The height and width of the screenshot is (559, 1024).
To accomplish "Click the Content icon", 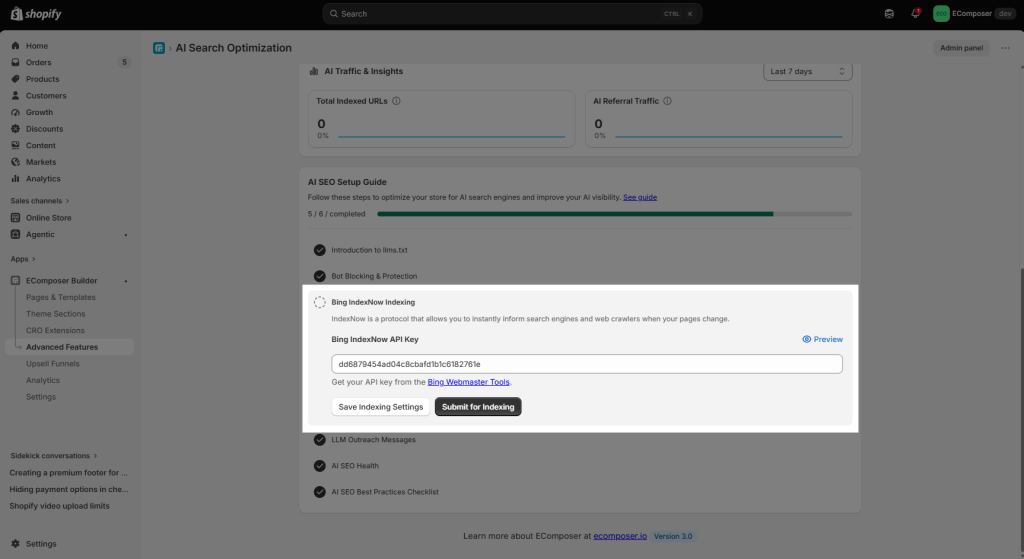I will 16,146.
